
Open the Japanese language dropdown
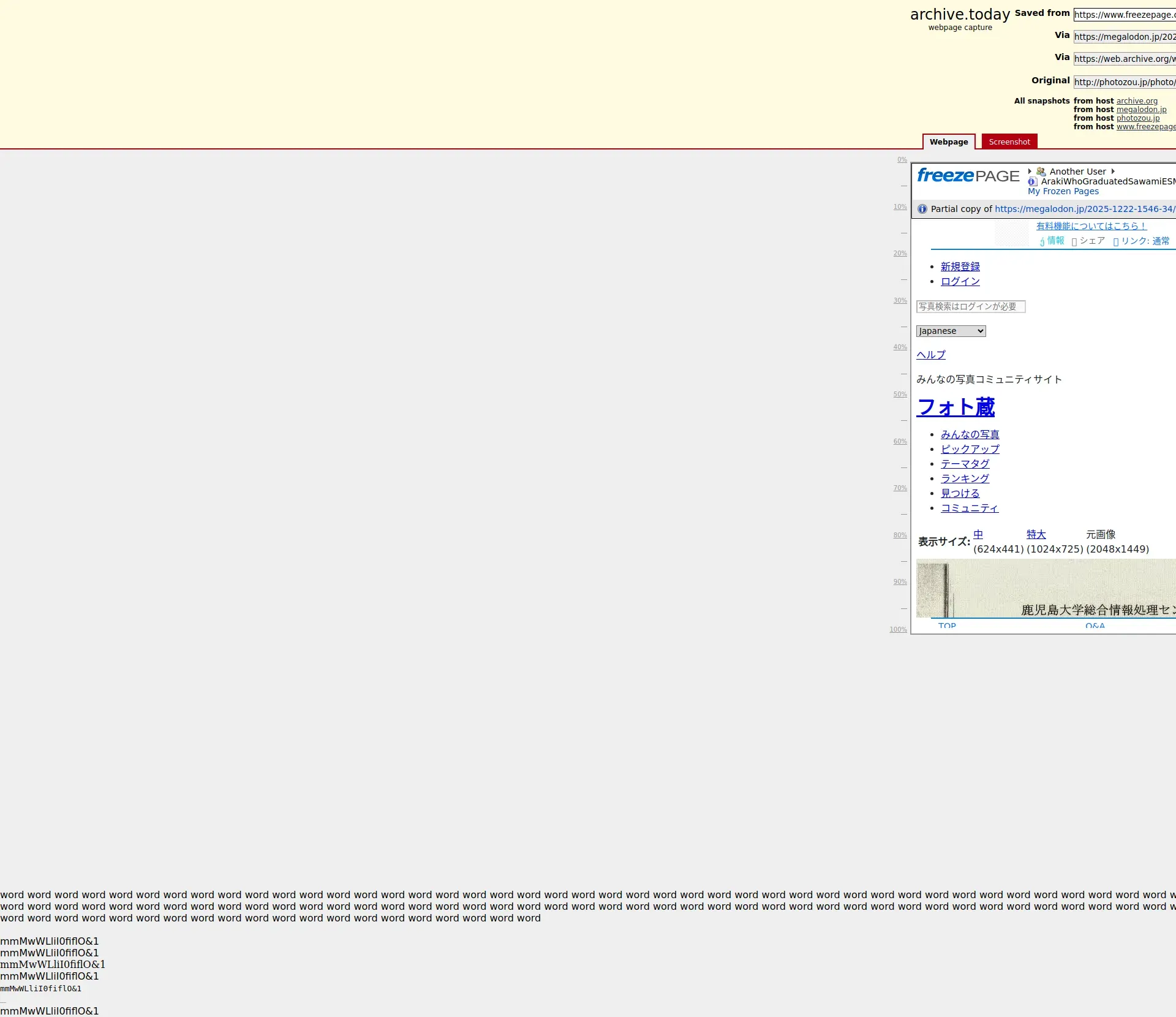pos(951,331)
